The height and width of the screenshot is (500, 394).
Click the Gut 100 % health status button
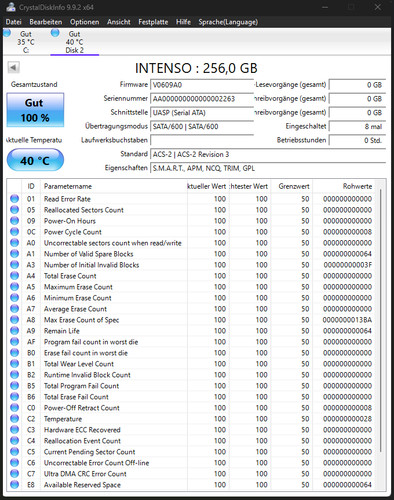35,110
